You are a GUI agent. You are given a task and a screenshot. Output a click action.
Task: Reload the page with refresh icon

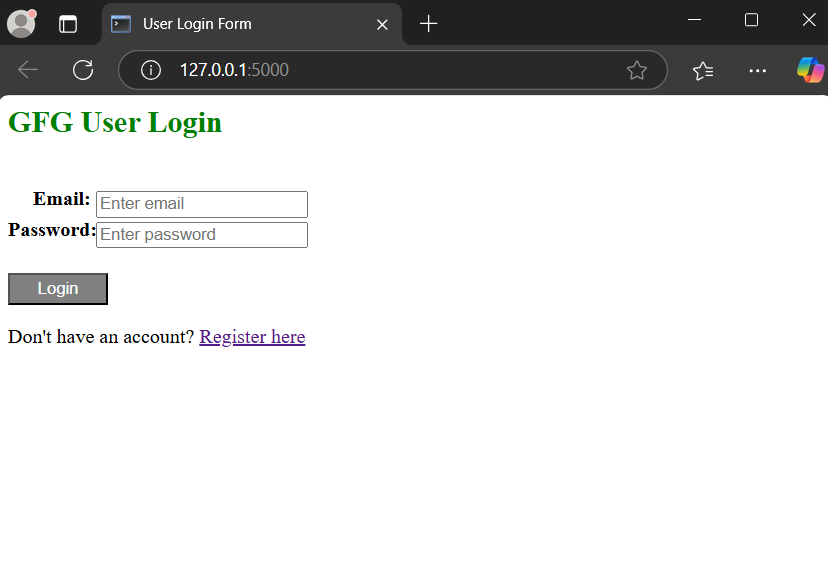click(x=83, y=70)
